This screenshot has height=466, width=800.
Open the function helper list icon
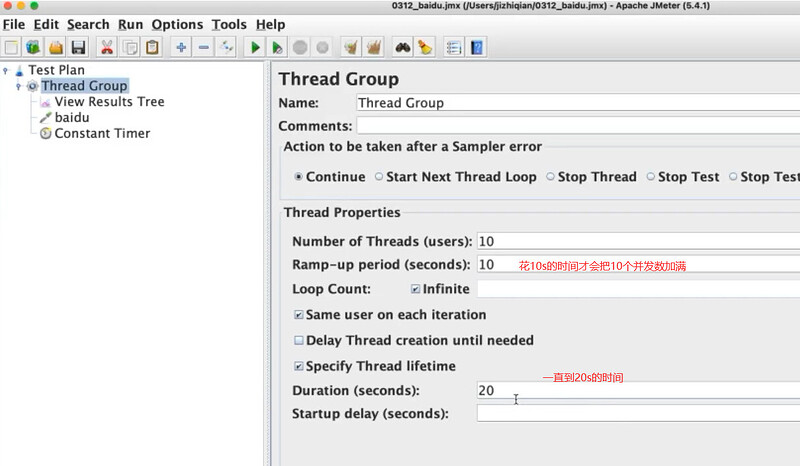(454, 47)
